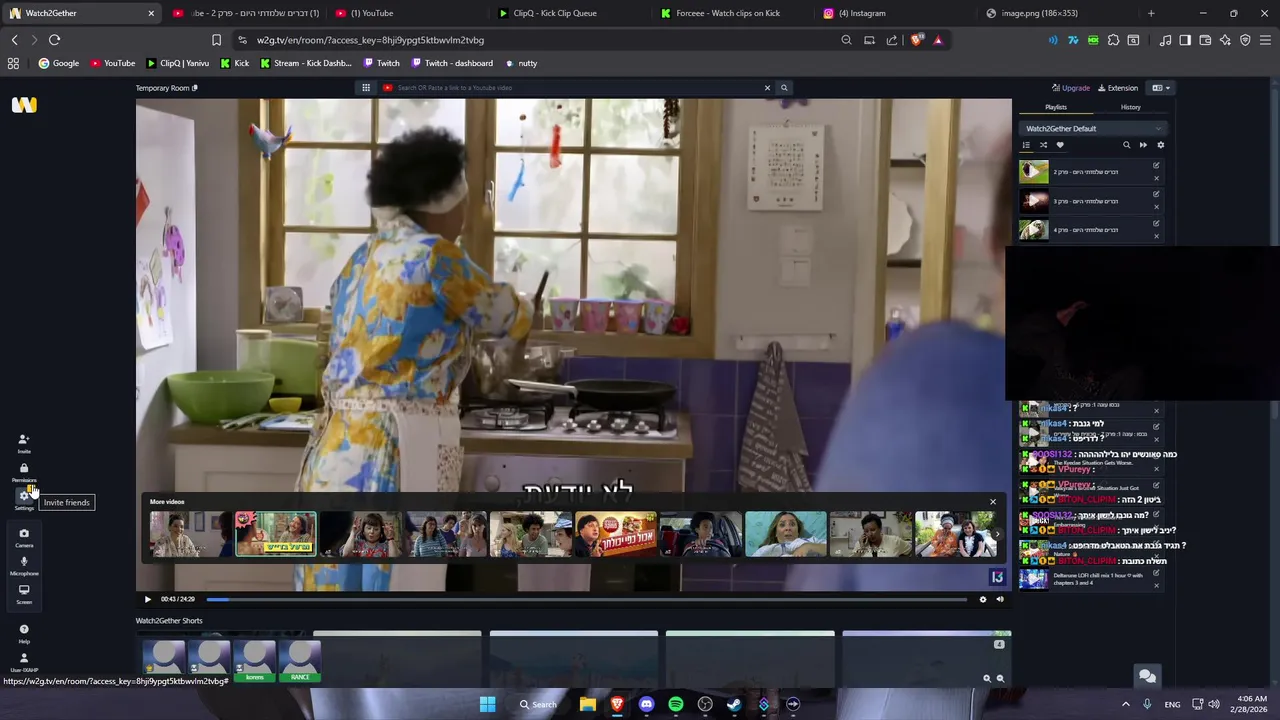The height and width of the screenshot is (720, 1280).
Task: Seek along the video progress bar
Action: click(586, 599)
